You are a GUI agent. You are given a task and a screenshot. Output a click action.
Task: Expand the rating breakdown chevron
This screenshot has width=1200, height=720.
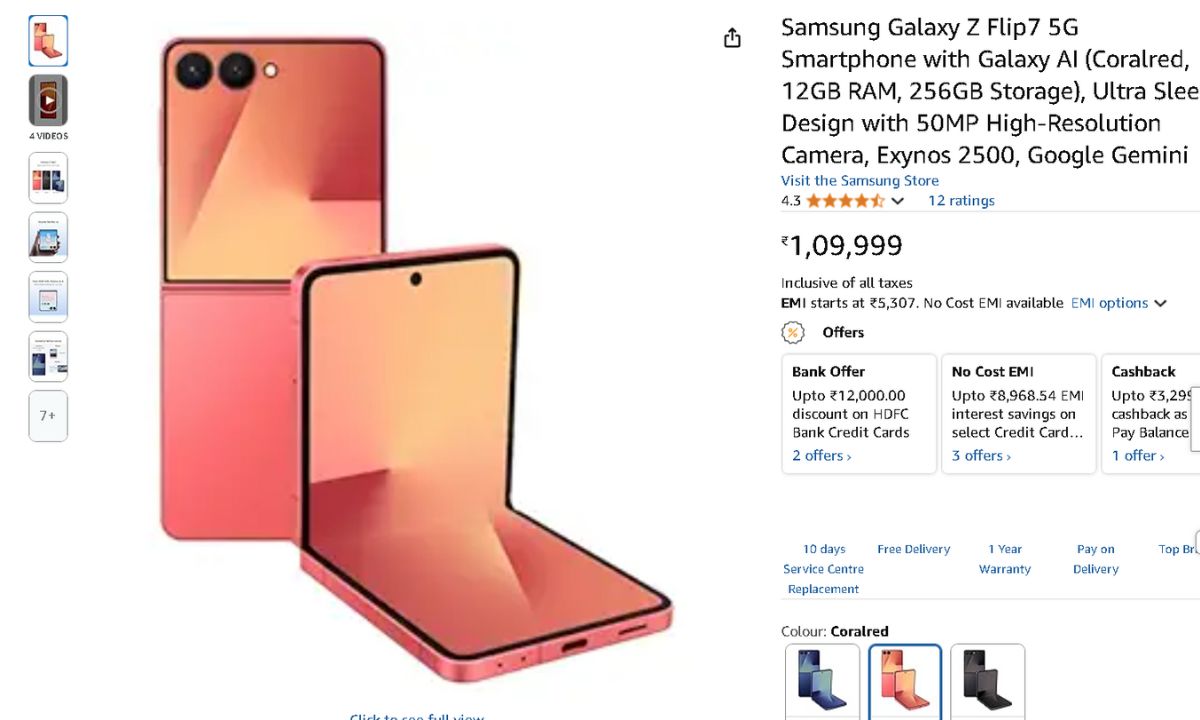coord(898,201)
